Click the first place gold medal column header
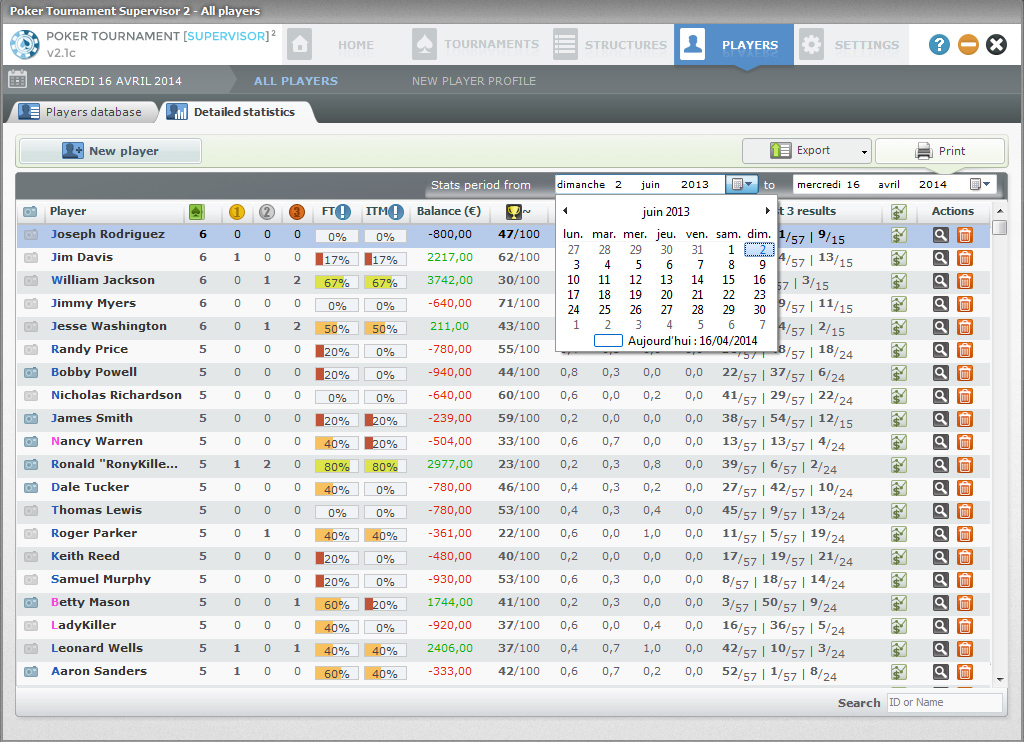This screenshot has width=1024, height=742. 237,212
